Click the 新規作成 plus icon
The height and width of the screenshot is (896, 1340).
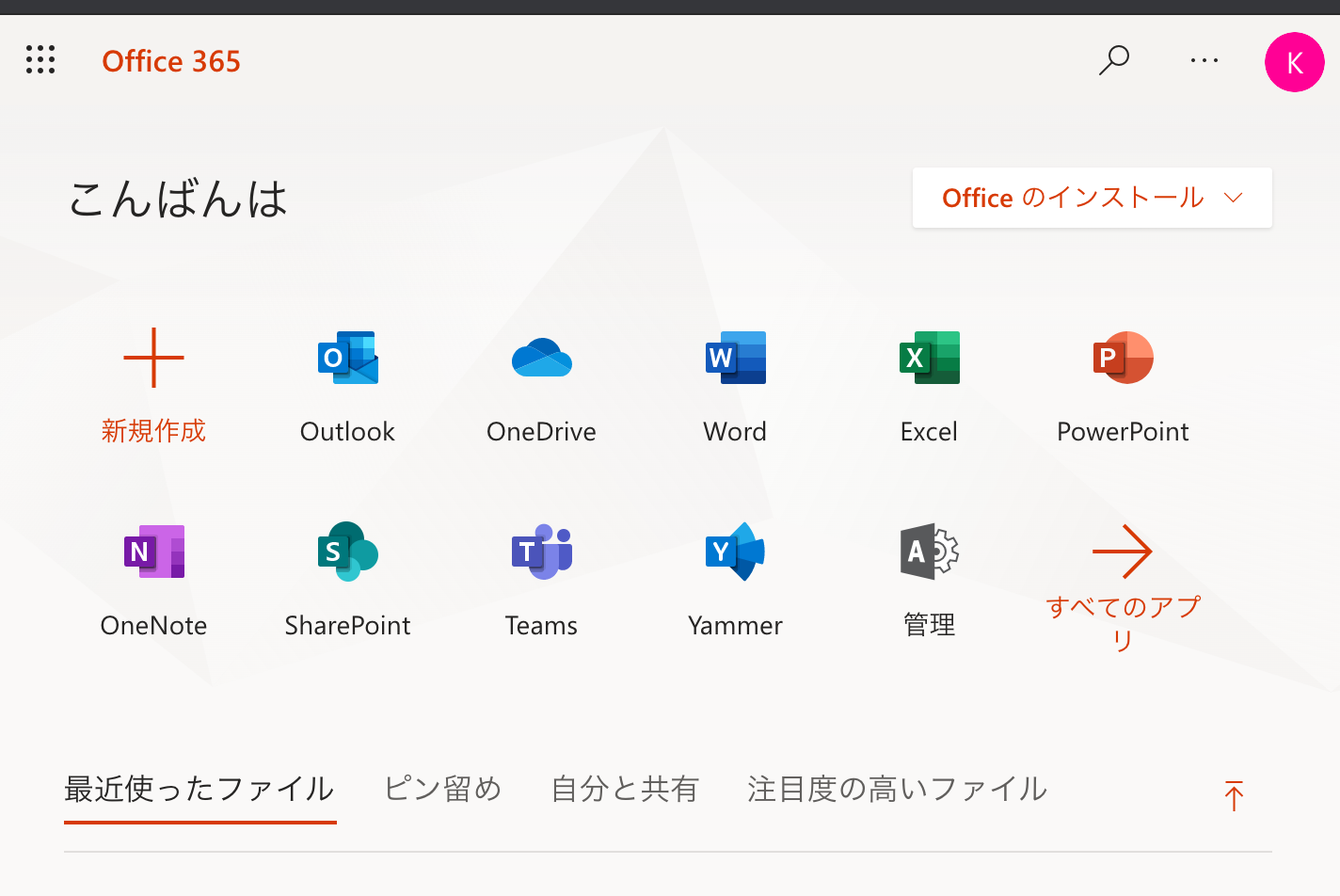pyautogui.click(x=154, y=358)
